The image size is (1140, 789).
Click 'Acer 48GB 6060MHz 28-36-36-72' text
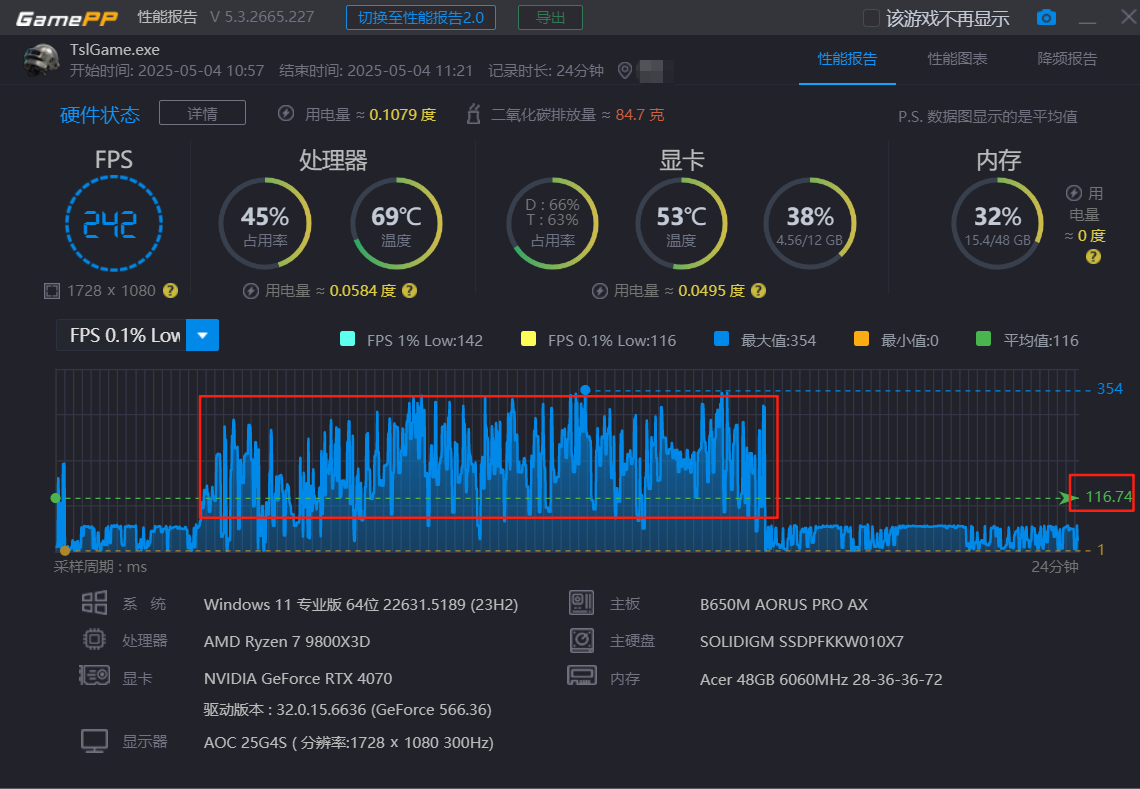[821, 679]
